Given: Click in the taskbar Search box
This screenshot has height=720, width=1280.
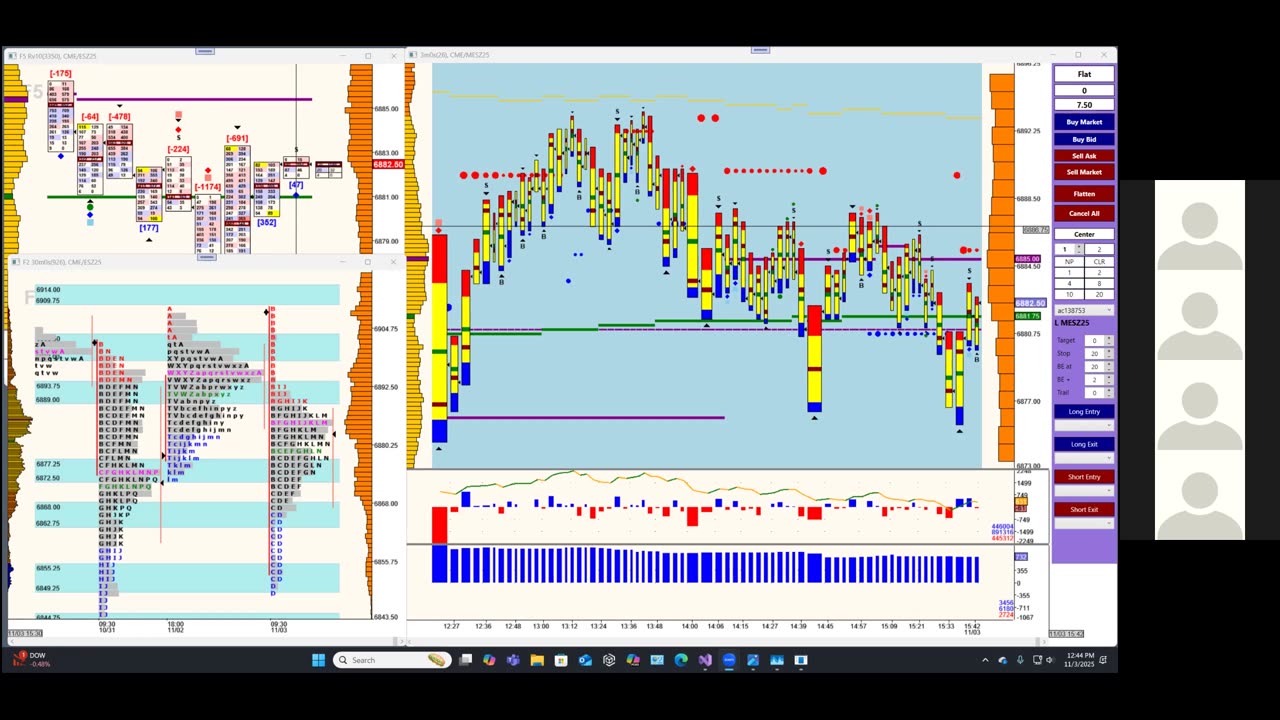Looking at the screenshot, I should [391, 660].
